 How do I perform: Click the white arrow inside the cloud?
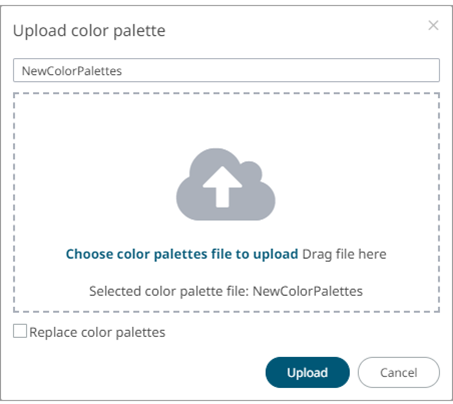222,187
